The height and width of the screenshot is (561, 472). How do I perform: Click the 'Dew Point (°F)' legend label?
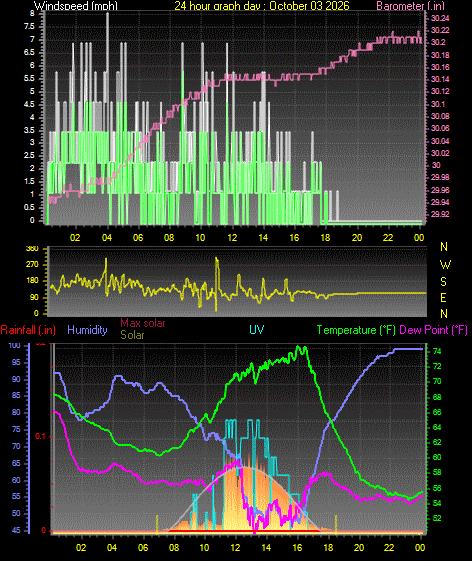pyautogui.click(x=433, y=330)
